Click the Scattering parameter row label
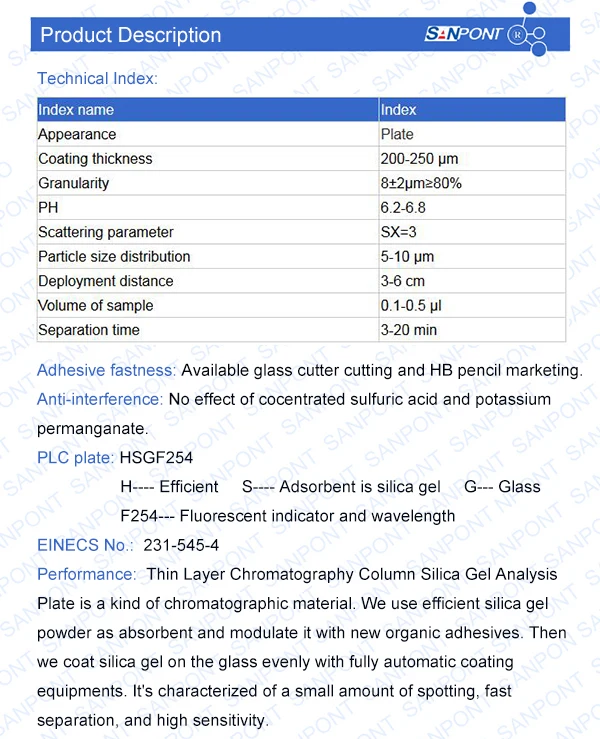Viewport: 600px width, 739px height. [105, 232]
